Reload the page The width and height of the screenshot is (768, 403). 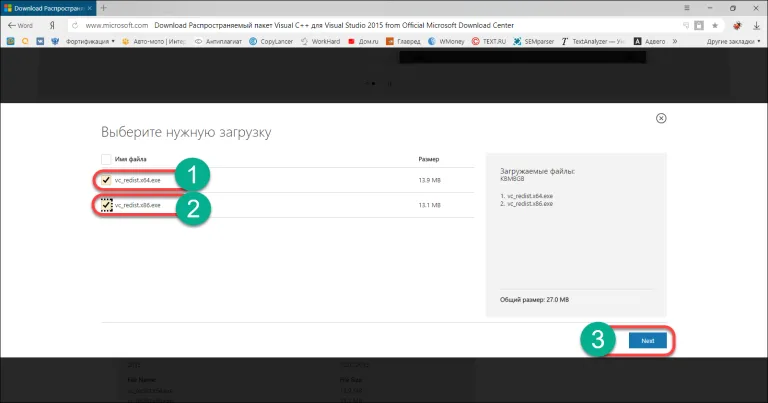(x=75, y=25)
